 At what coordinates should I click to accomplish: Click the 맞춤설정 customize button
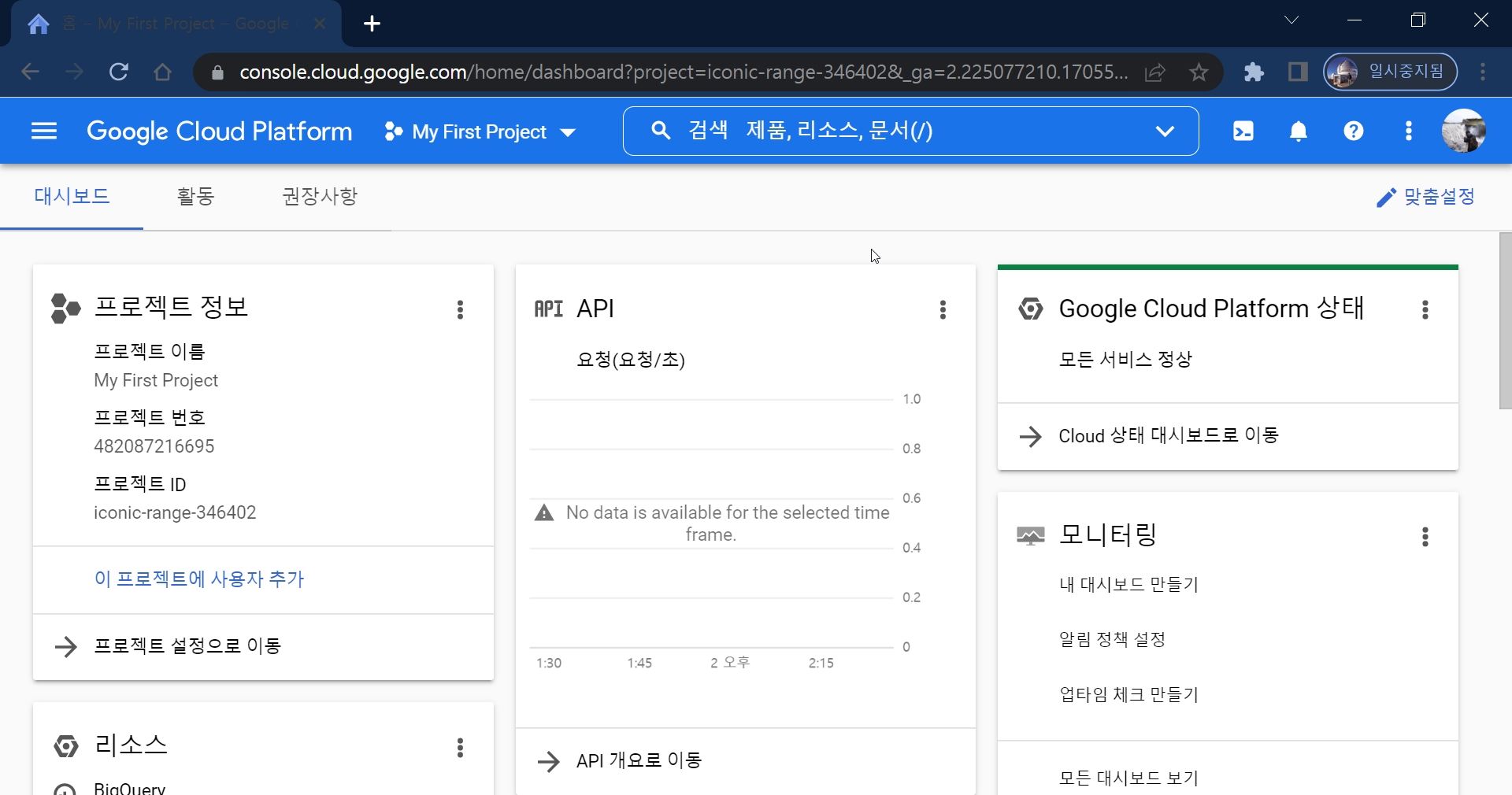coord(1425,197)
